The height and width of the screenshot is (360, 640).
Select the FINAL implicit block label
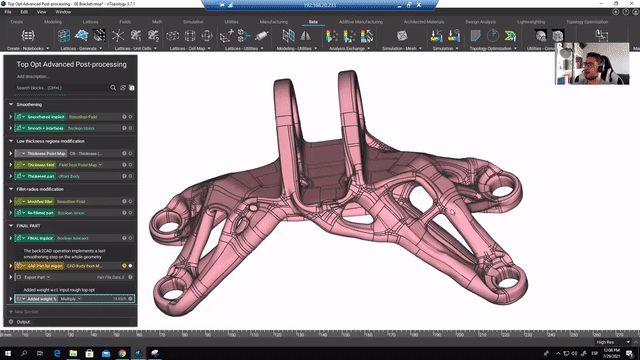(40, 238)
